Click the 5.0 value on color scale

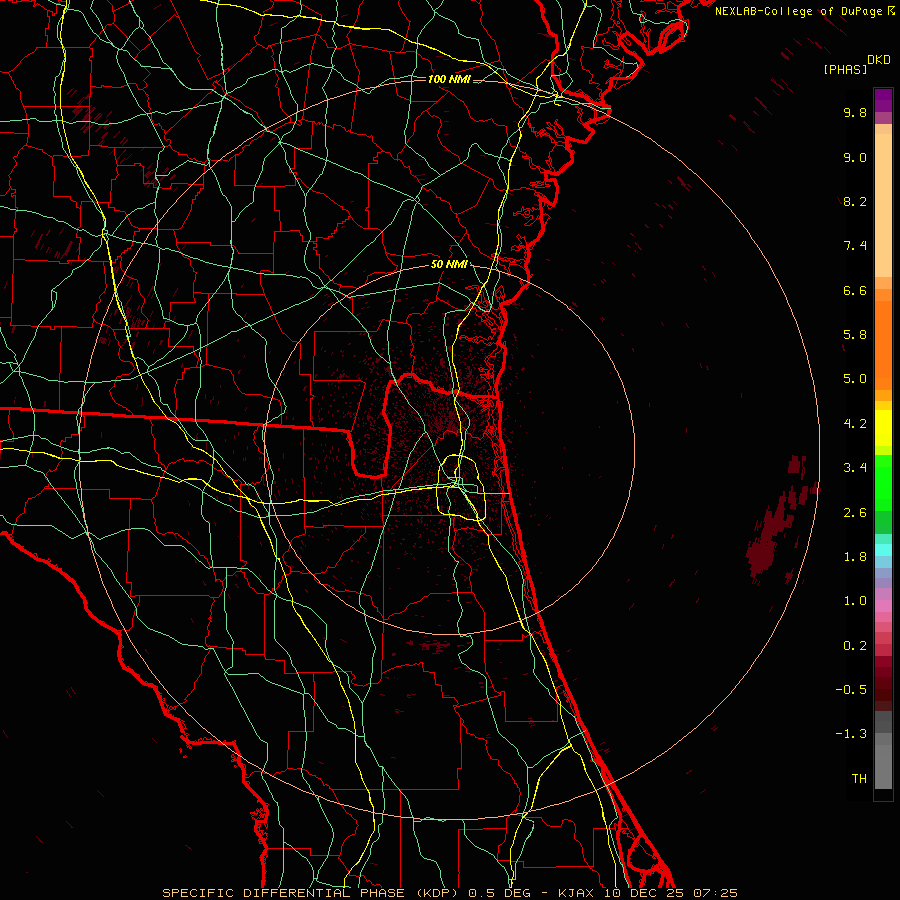pyautogui.click(x=855, y=379)
